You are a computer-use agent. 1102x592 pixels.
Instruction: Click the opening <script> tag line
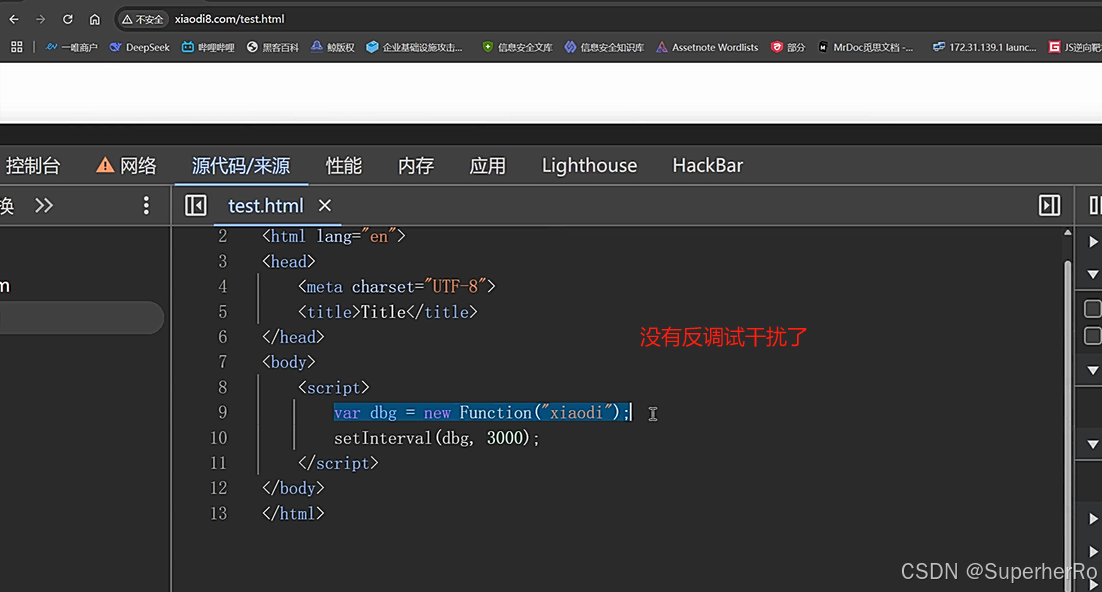(x=334, y=387)
